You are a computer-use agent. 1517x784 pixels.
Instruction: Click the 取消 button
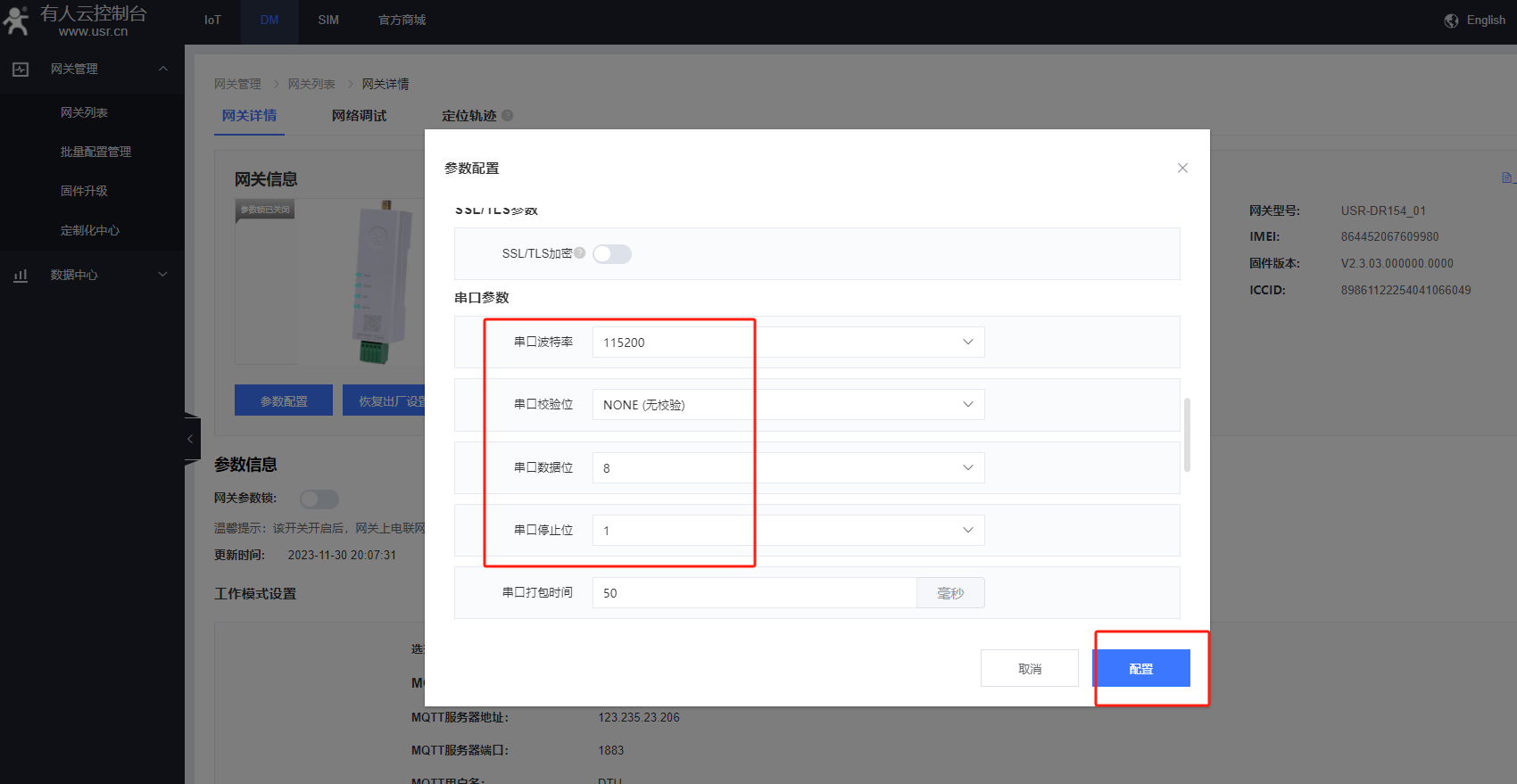coord(1030,669)
